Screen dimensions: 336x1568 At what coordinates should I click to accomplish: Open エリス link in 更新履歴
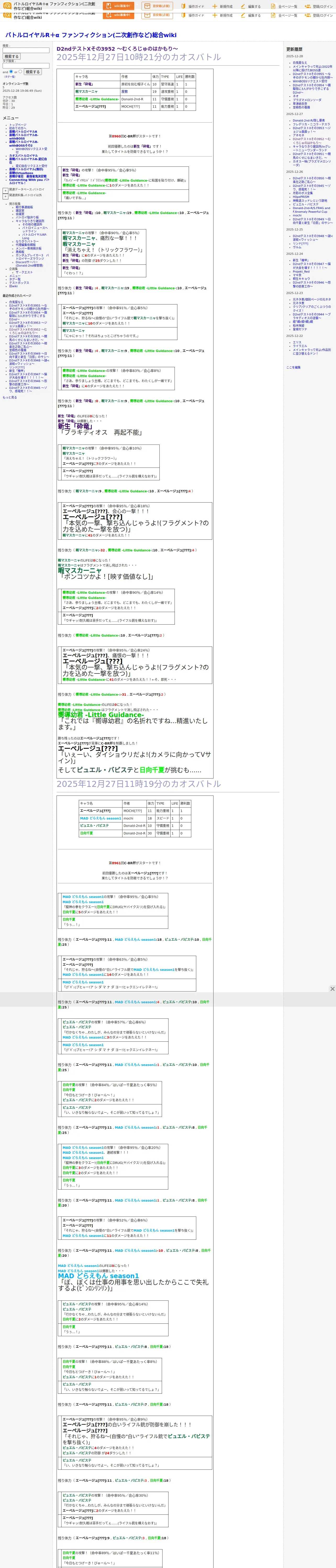pos(297,342)
